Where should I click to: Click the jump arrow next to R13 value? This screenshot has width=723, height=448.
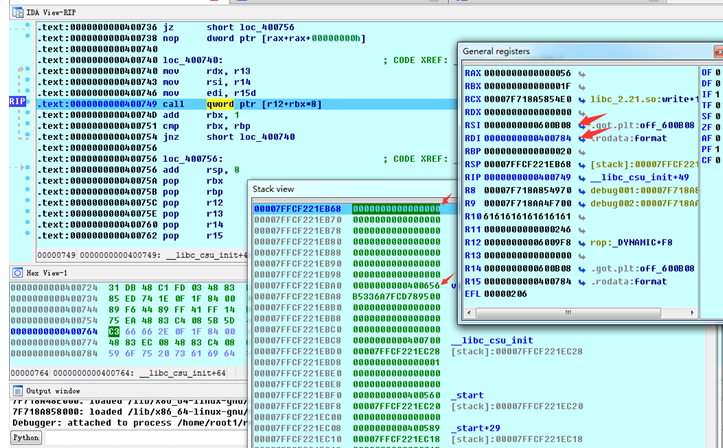pos(582,255)
